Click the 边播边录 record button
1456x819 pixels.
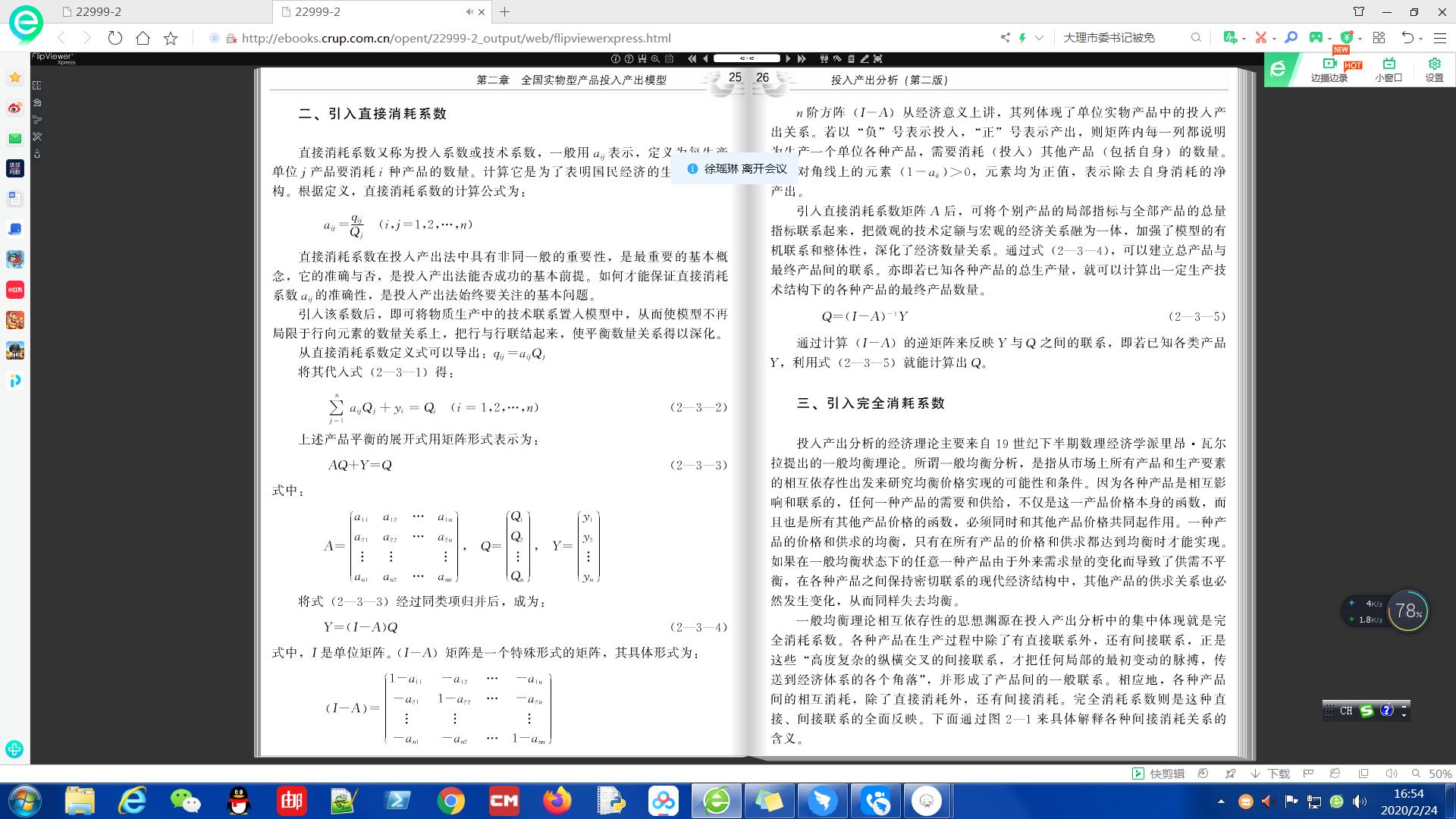1329,70
